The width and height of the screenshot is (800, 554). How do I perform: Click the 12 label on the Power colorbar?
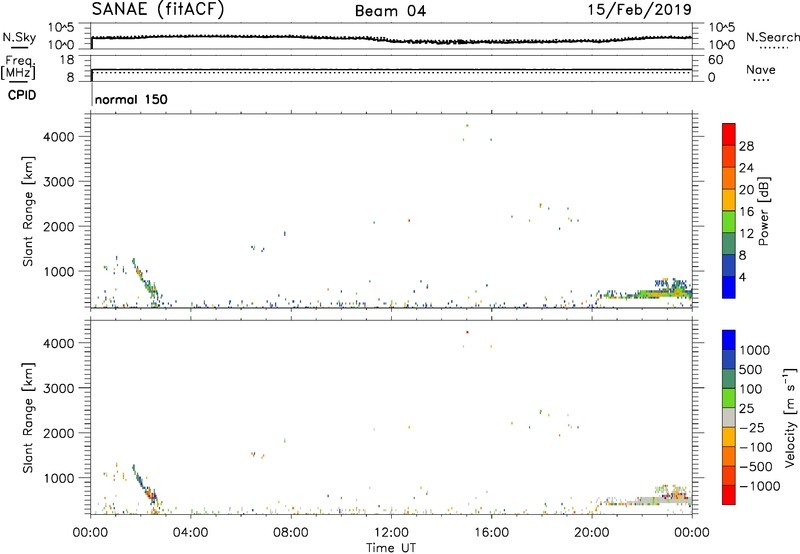746,234
